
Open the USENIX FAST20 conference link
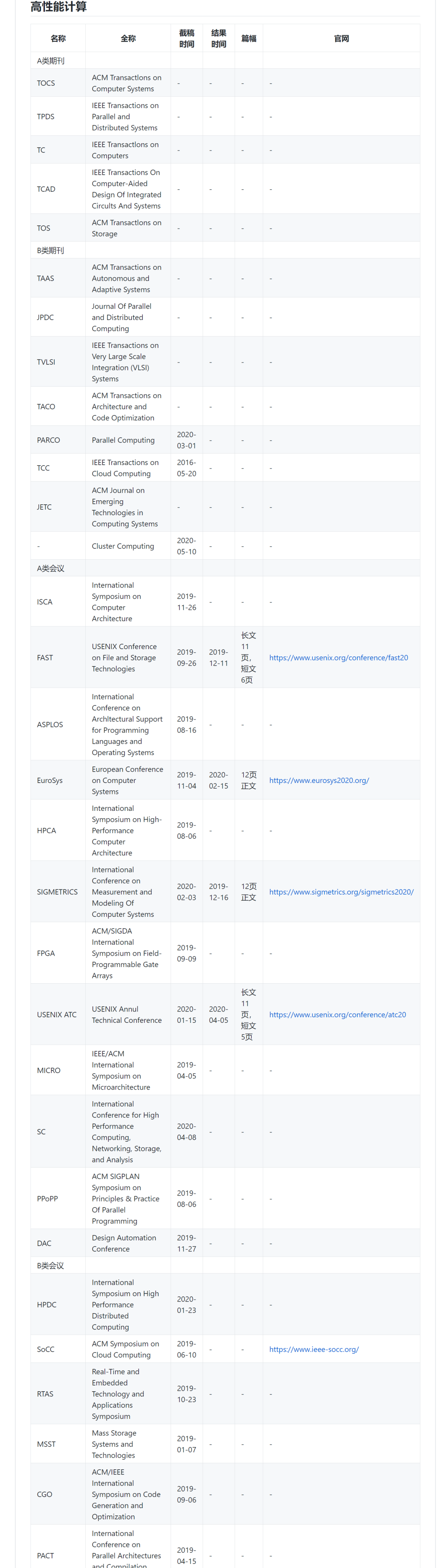pyautogui.click(x=338, y=657)
